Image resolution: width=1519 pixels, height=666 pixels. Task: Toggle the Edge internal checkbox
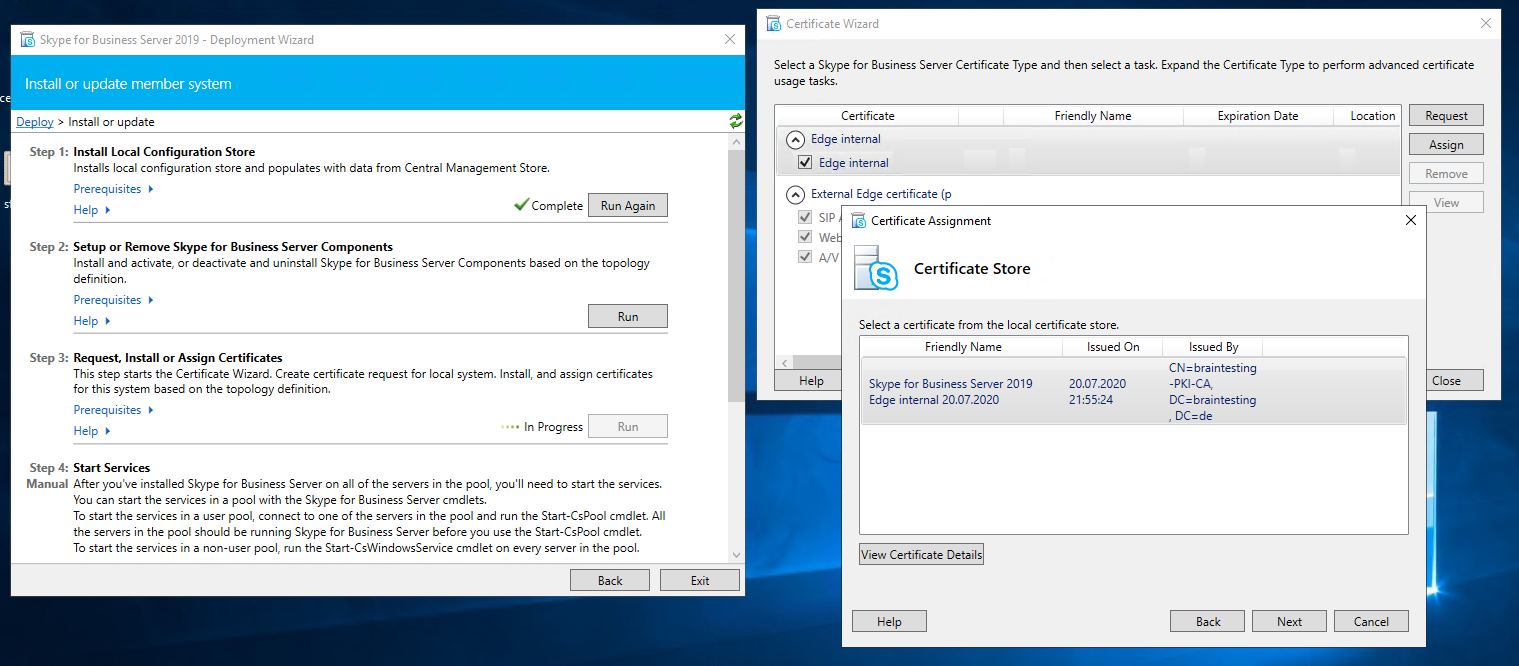pos(805,163)
